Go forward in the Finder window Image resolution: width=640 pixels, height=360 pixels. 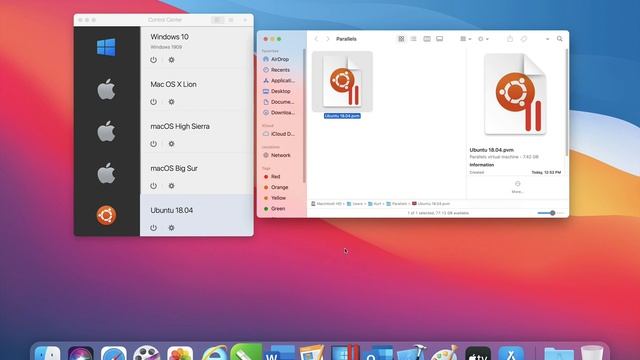pos(327,39)
